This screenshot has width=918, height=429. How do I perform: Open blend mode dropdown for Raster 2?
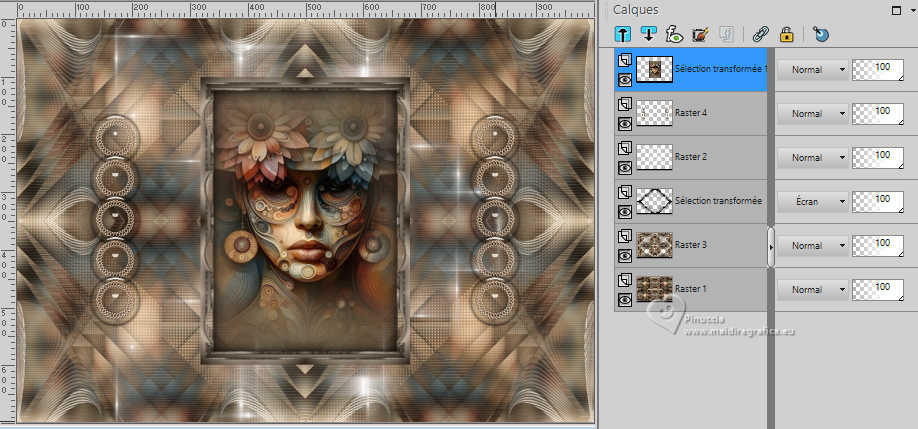tap(813, 157)
